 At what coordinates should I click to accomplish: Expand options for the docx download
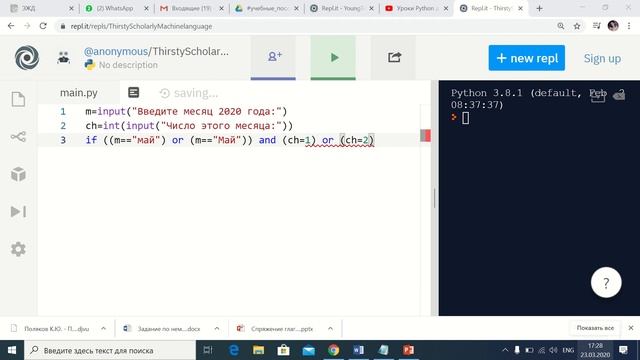(x=217, y=328)
